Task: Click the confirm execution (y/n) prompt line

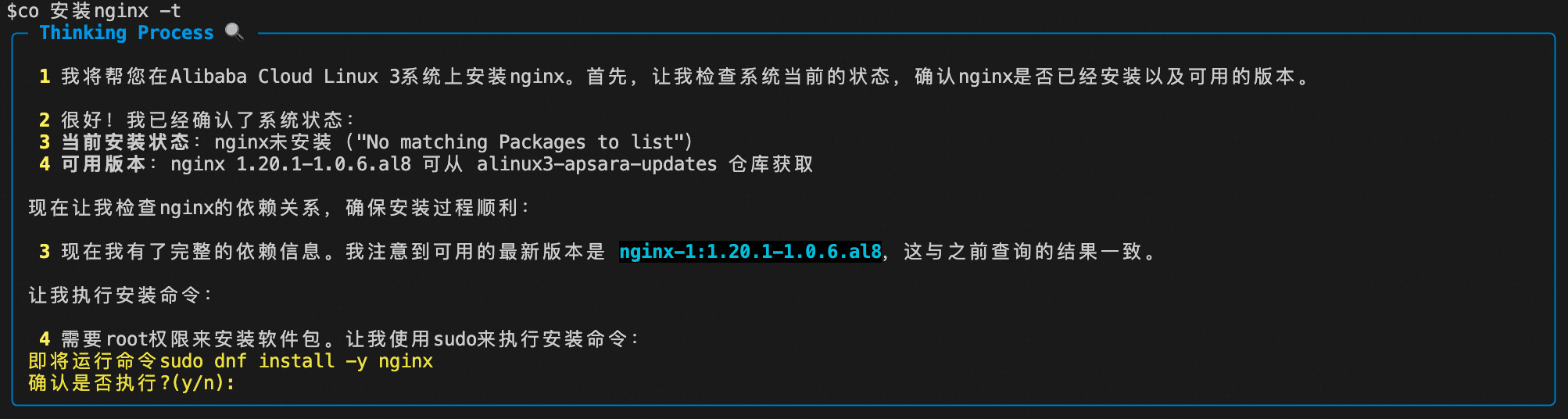Action: point(131,383)
